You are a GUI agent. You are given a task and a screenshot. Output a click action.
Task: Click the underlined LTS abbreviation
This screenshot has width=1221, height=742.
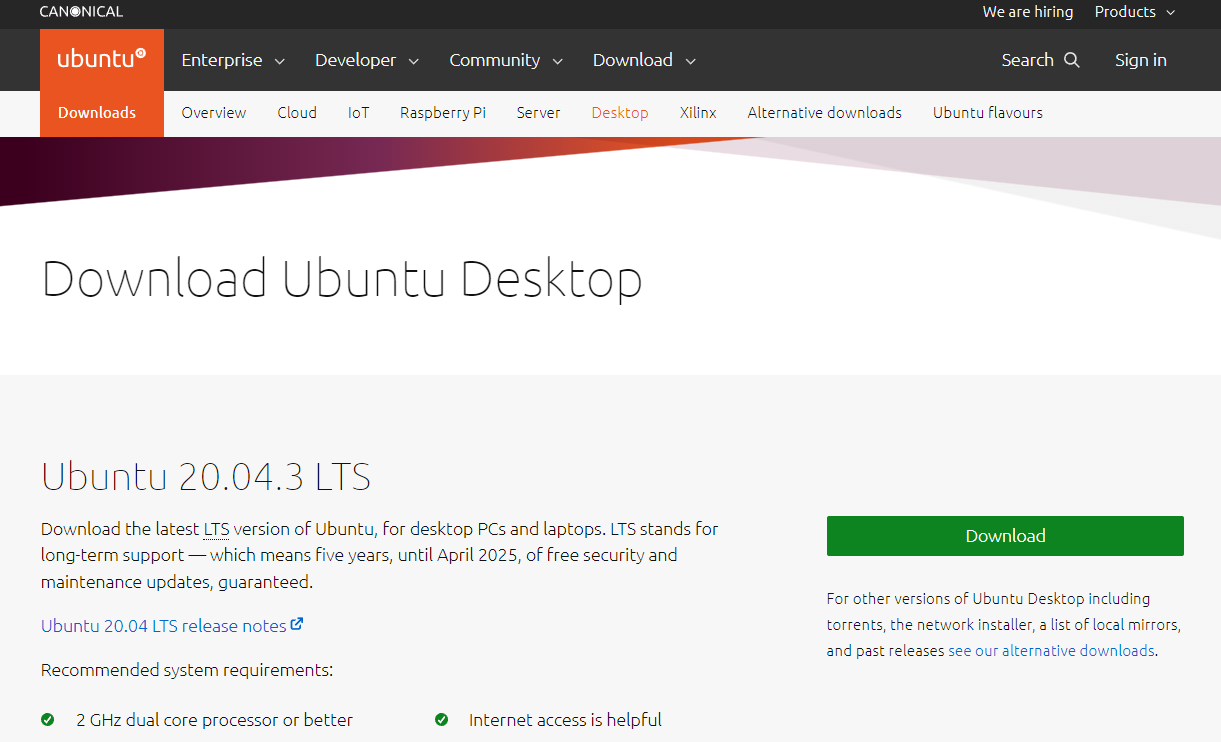pyautogui.click(x=217, y=529)
